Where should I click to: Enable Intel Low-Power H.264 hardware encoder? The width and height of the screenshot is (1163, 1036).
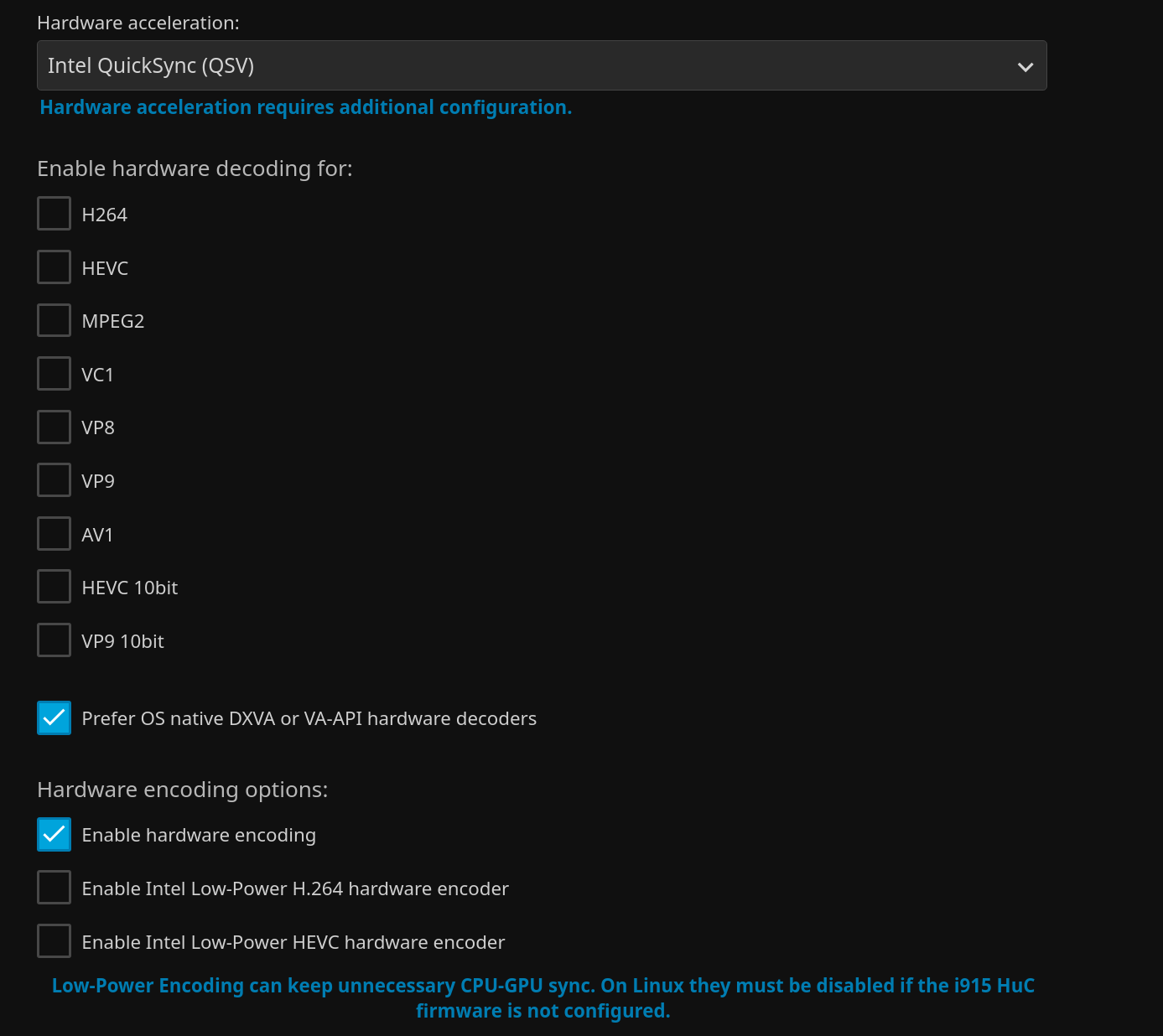click(x=54, y=887)
